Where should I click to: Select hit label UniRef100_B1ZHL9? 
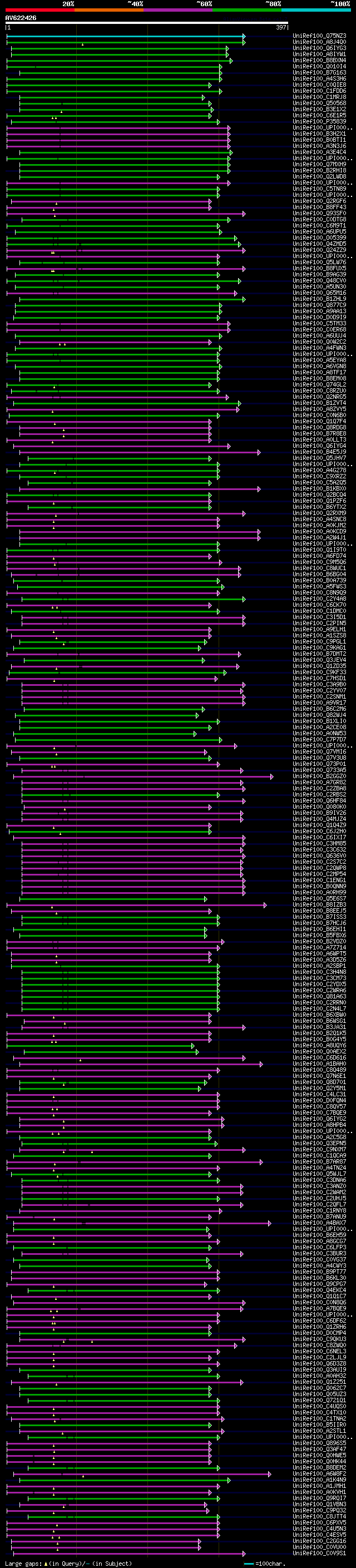click(x=319, y=299)
